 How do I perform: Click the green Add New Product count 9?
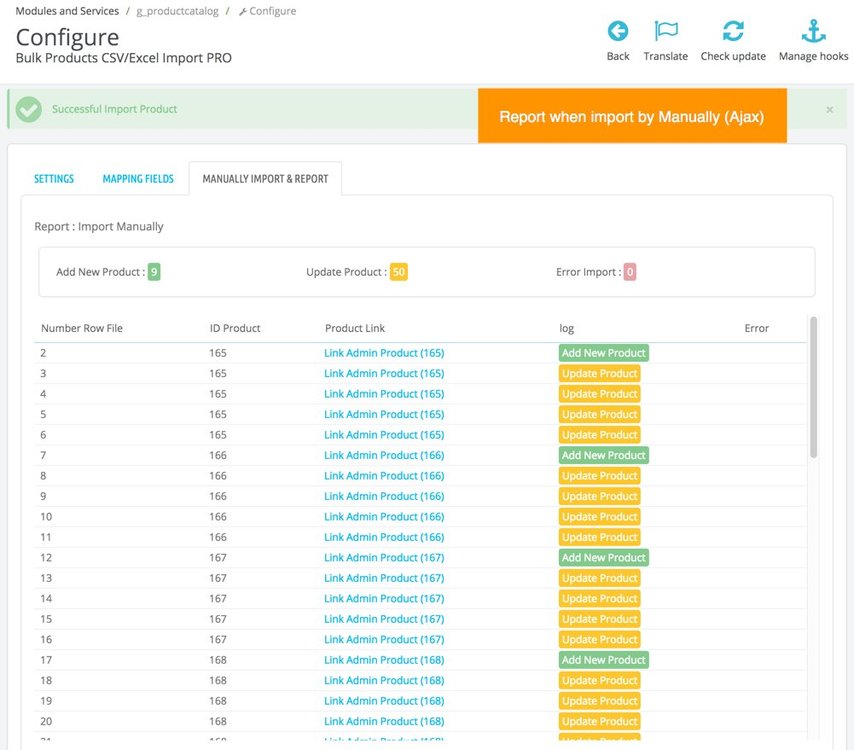[154, 272]
